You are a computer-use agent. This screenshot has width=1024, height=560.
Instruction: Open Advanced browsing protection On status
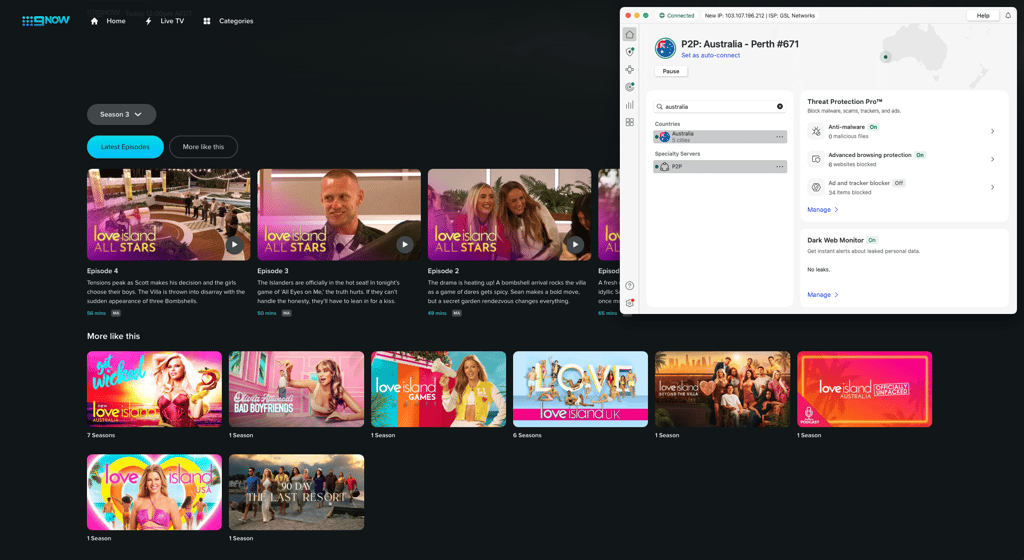click(x=920, y=155)
